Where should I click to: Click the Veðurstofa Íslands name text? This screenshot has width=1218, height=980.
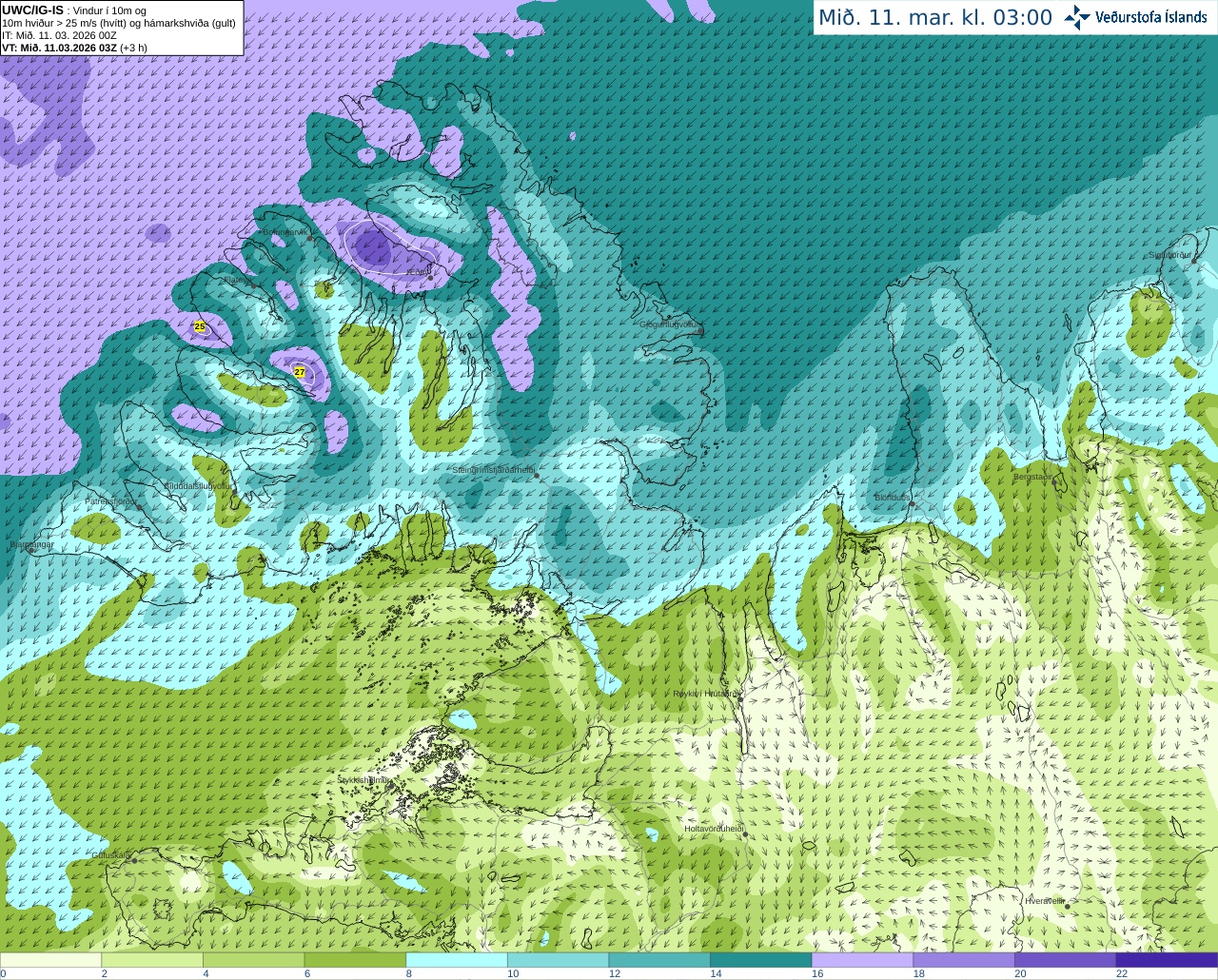pyautogui.click(x=1151, y=17)
